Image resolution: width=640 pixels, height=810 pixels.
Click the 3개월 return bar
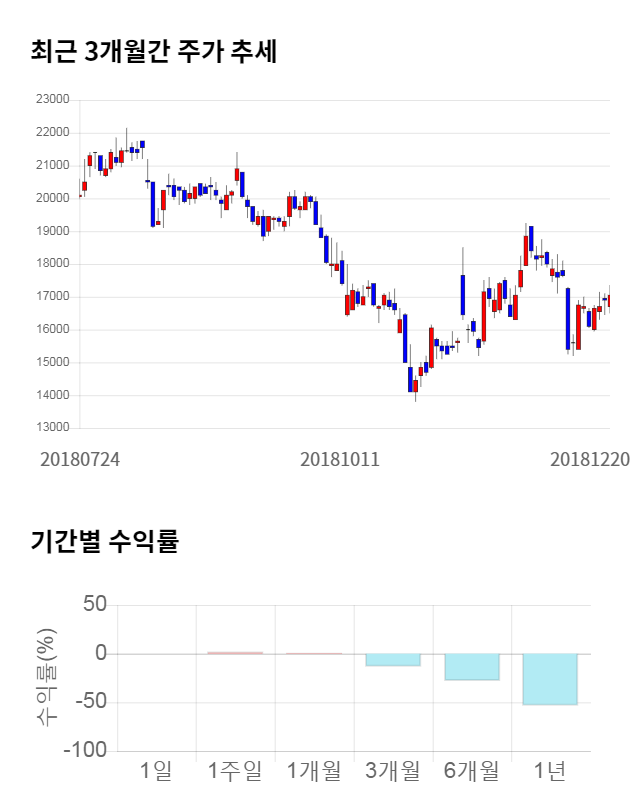[392, 660]
